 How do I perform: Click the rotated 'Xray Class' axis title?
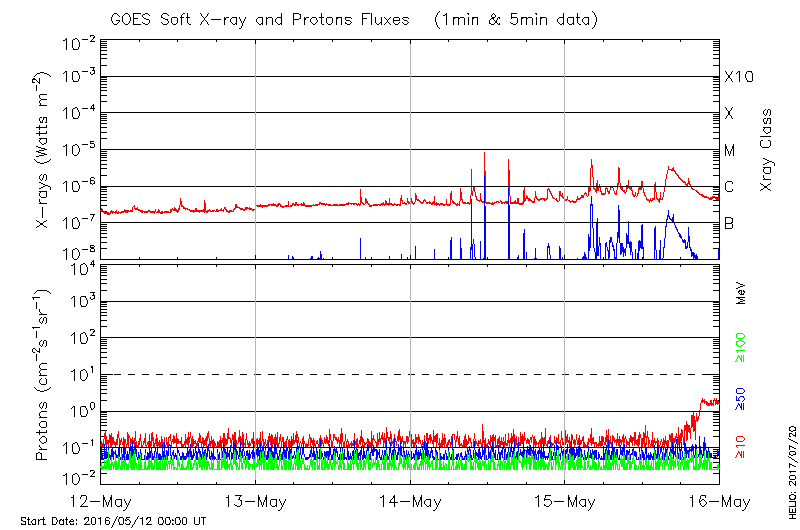point(767,150)
